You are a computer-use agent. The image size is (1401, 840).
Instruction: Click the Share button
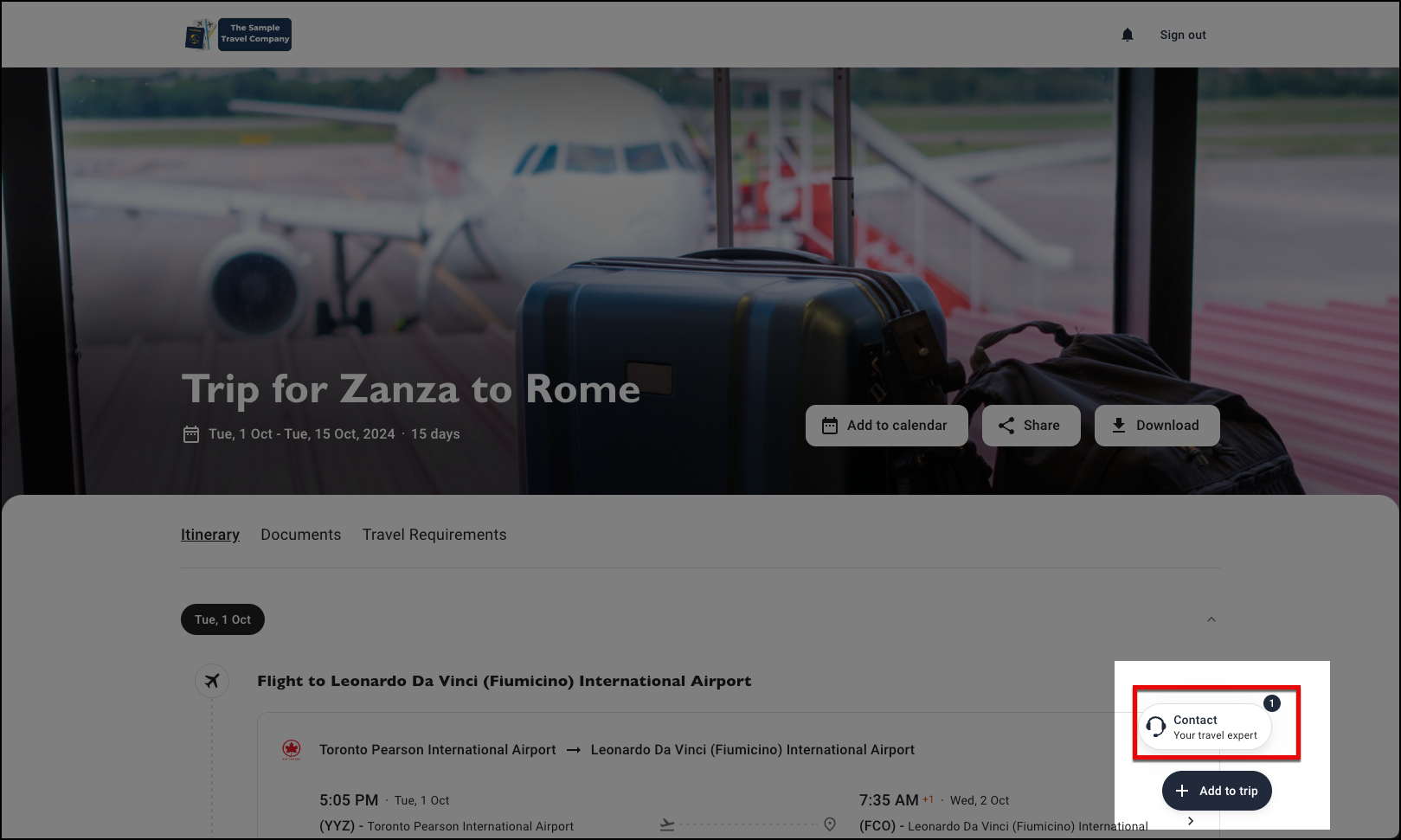1031,426
